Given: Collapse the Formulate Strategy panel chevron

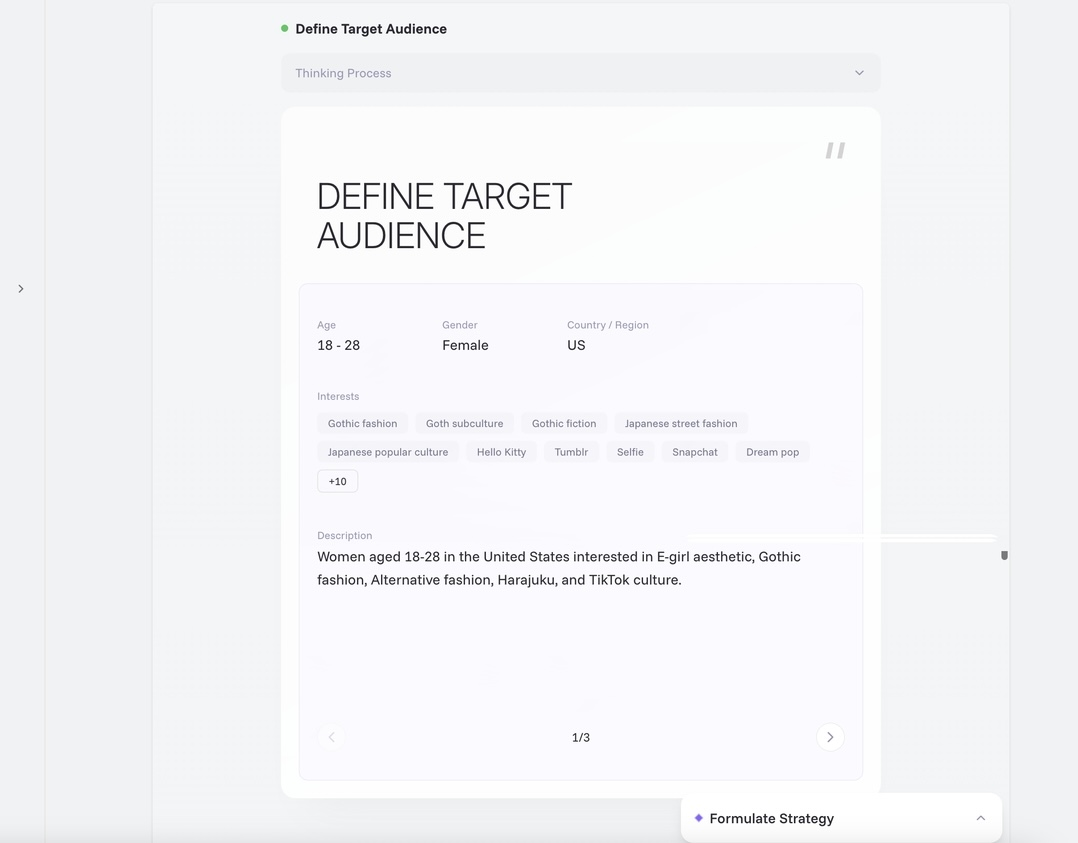Looking at the screenshot, I should coord(980,818).
